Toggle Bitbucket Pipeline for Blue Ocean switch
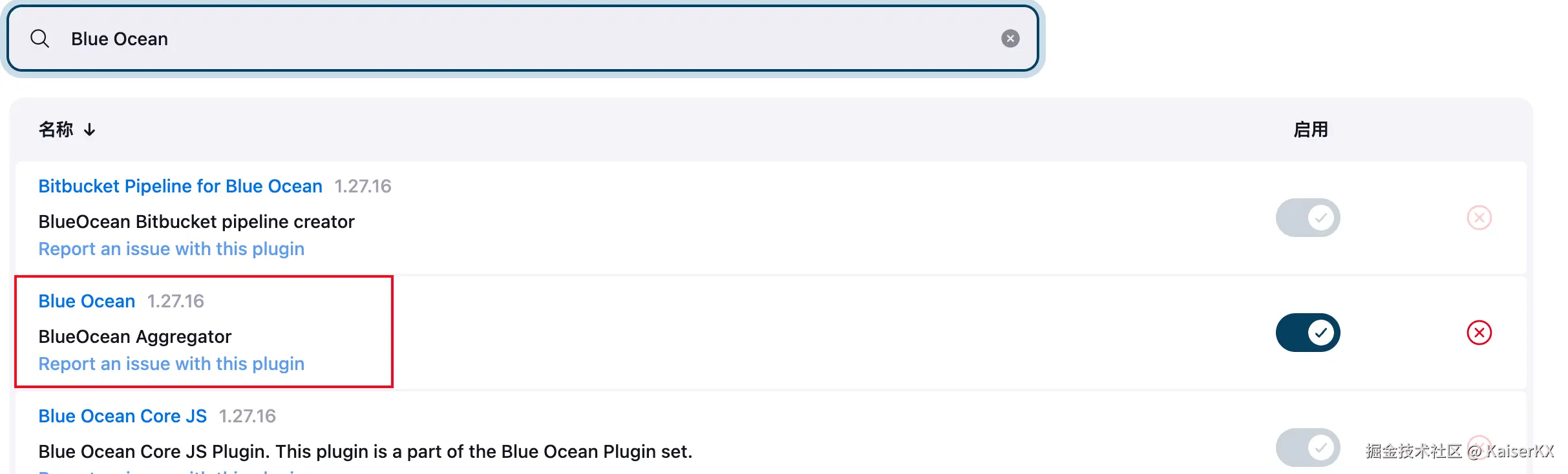Viewport: 1568px width, 474px height. pos(1308,218)
